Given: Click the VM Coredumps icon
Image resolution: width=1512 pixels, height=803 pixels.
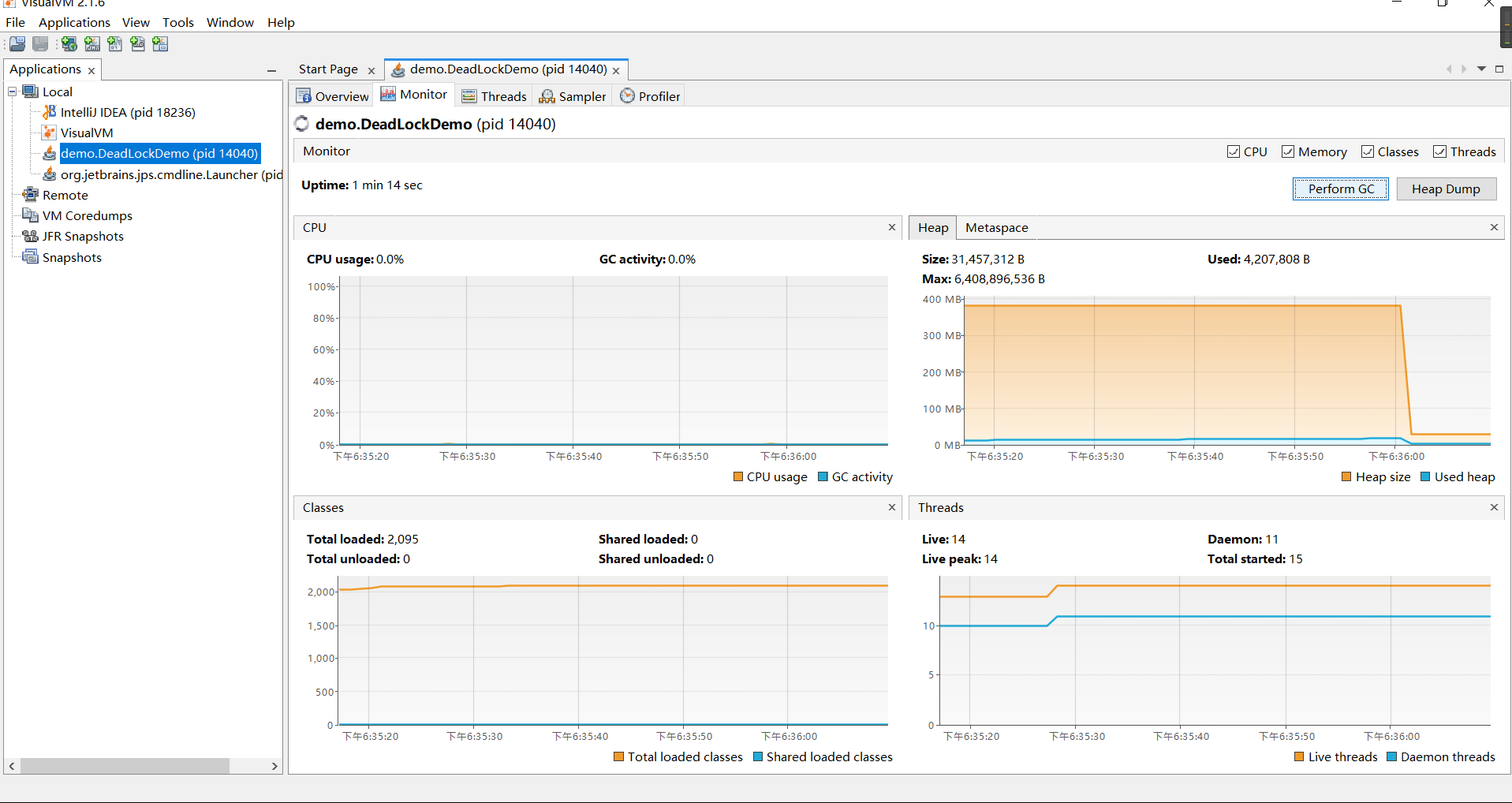Looking at the screenshot, I should click(31, 215).
